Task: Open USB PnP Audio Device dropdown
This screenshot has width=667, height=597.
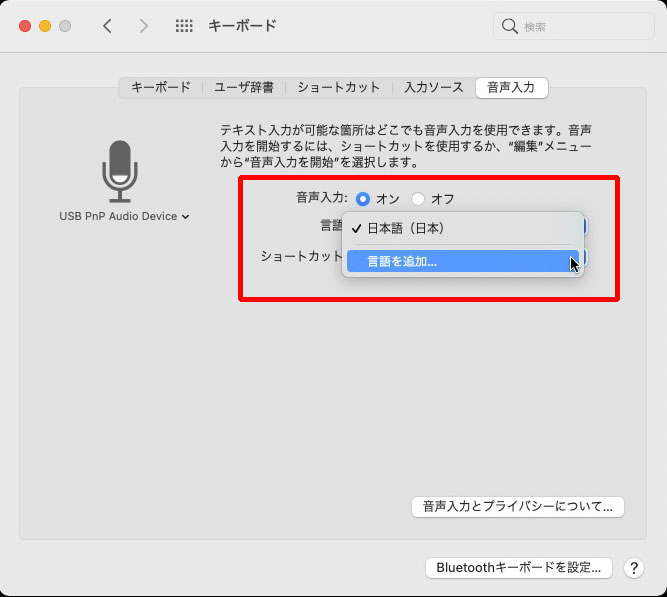Action: 124,216
